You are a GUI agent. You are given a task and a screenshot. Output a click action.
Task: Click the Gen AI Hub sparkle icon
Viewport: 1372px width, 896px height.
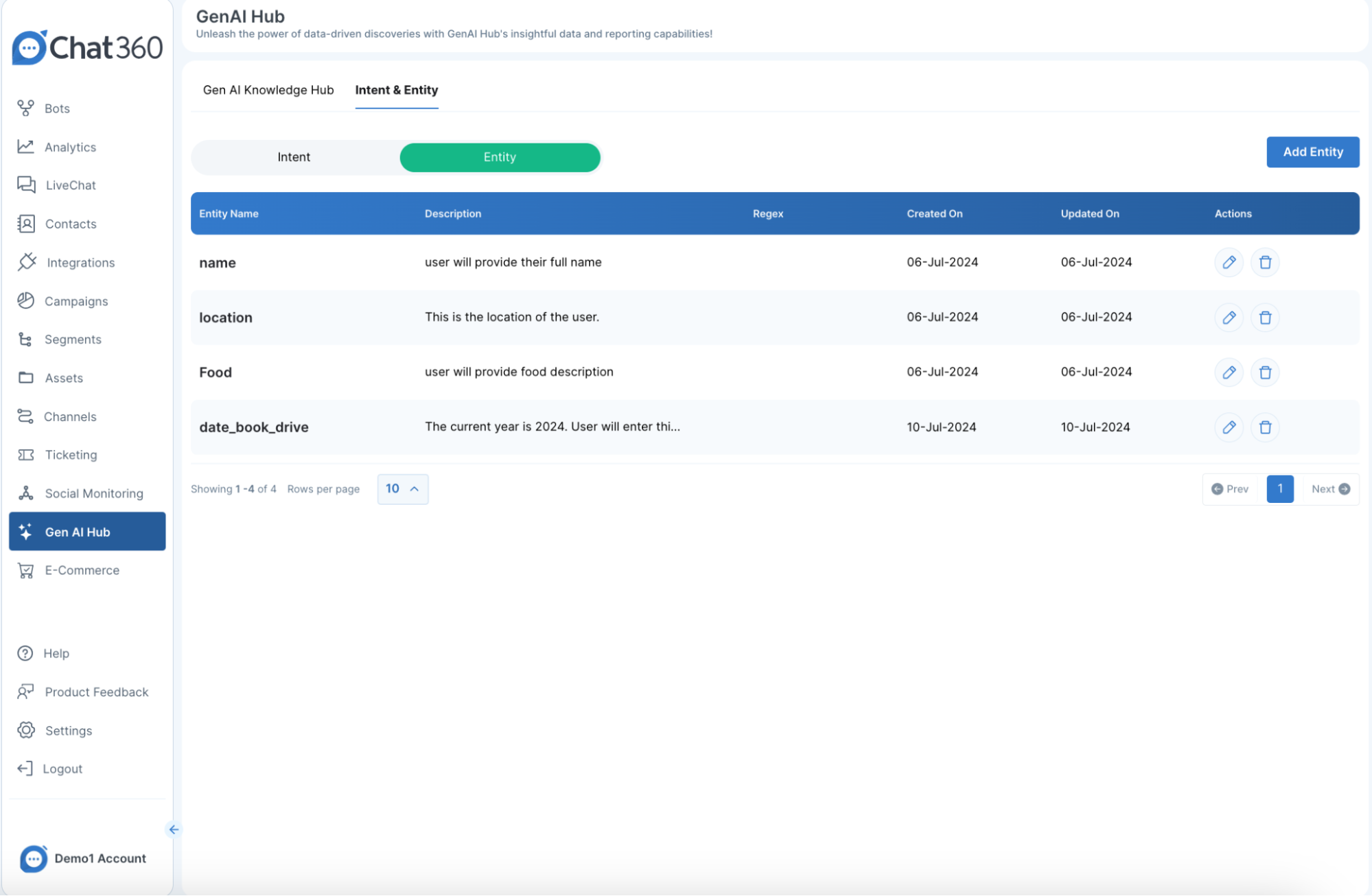(25, 532)
